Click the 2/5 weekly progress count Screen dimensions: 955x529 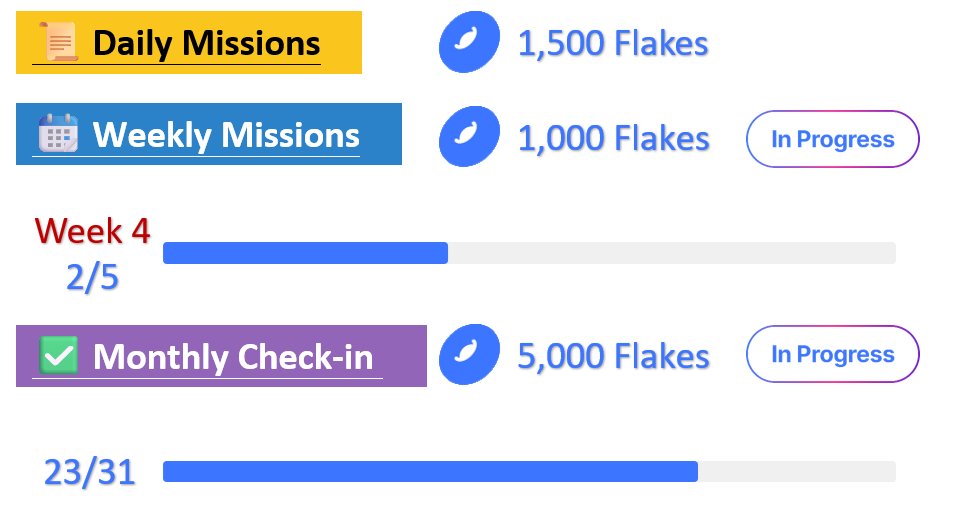(92, 278)
